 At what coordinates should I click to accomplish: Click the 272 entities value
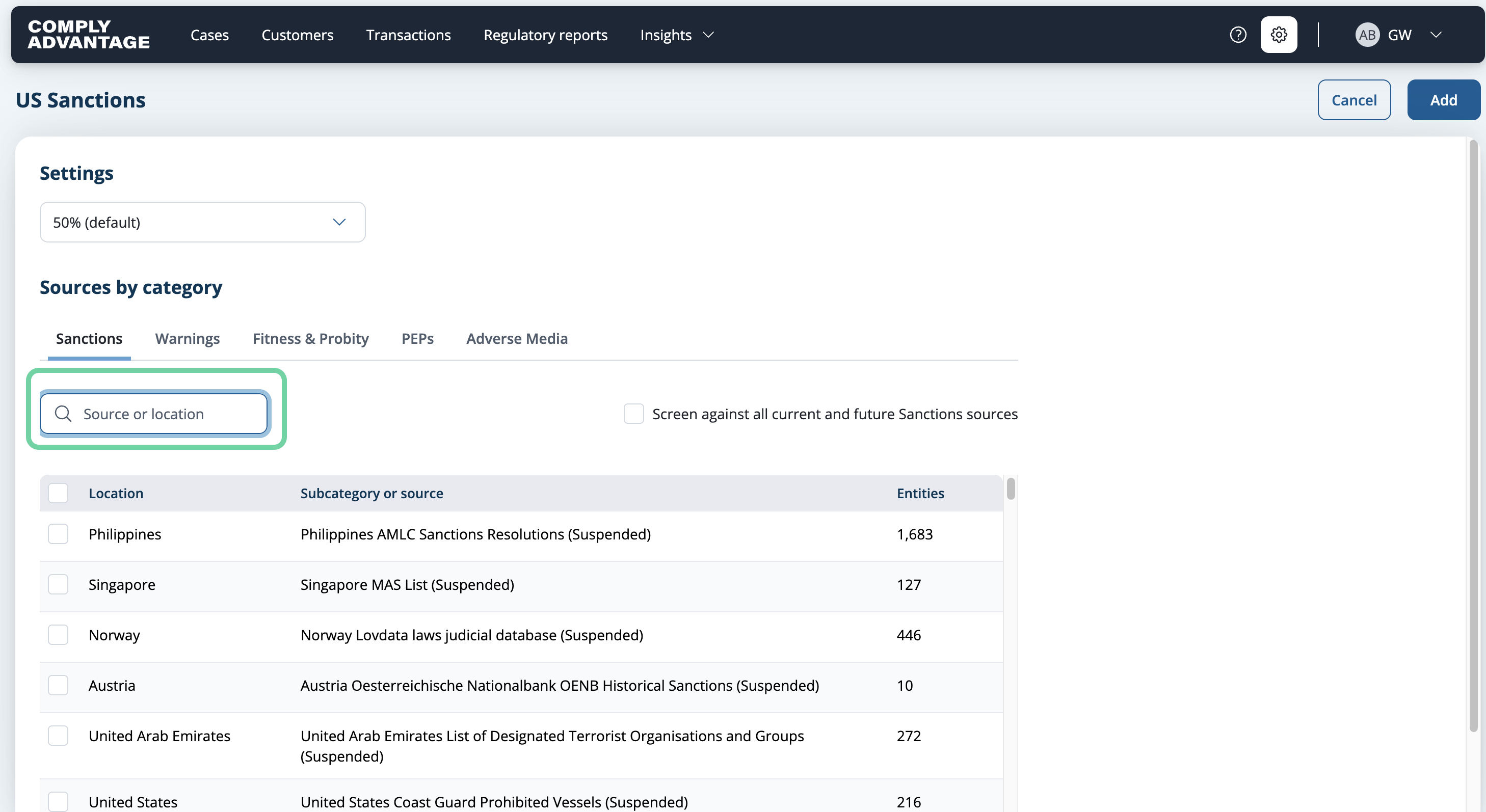pyautogui.click(x=909, y=737)
